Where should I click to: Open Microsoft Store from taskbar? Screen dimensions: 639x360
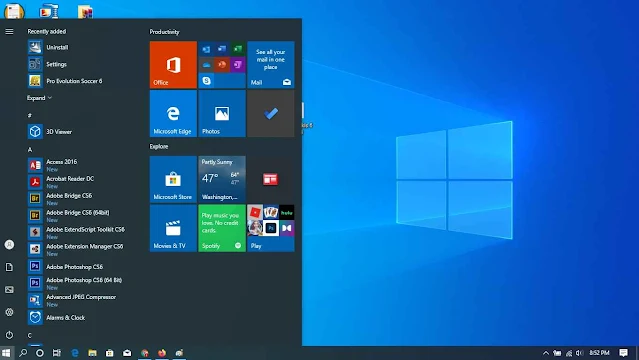click(x=110, y=353)
